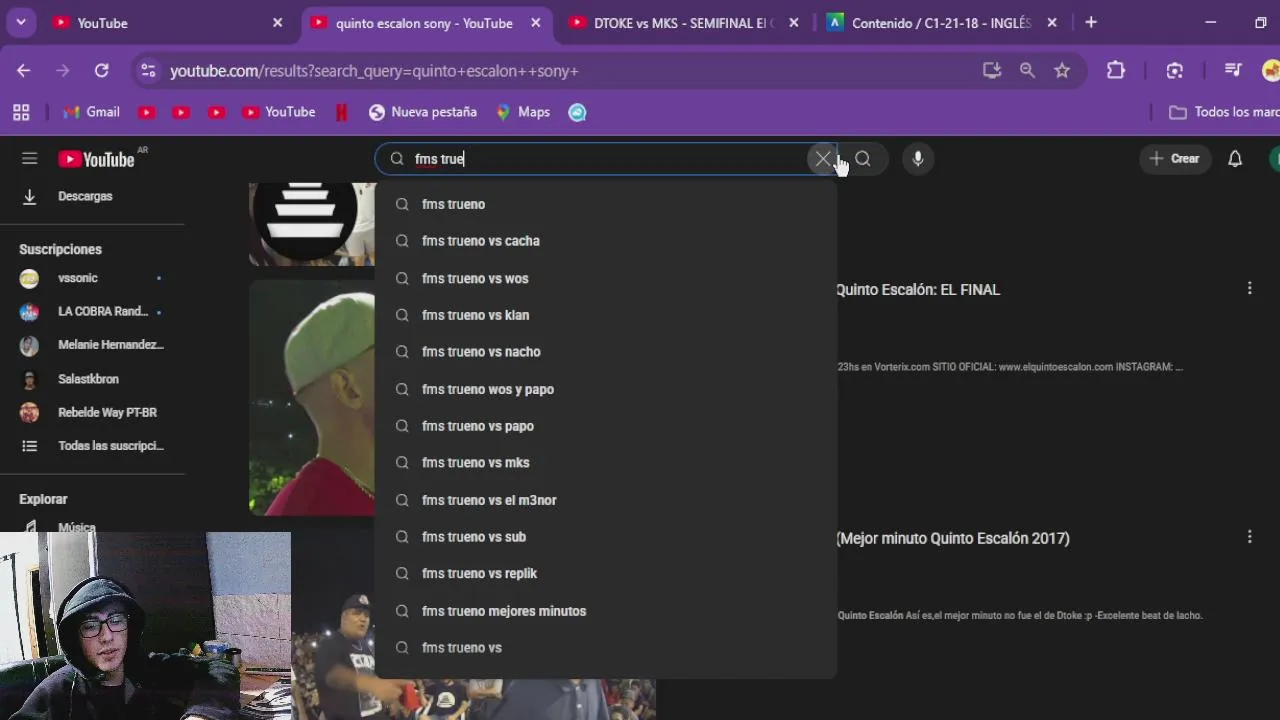
Task: Open the tab search dropdown arrow
Action: click(x=20, y=22)
